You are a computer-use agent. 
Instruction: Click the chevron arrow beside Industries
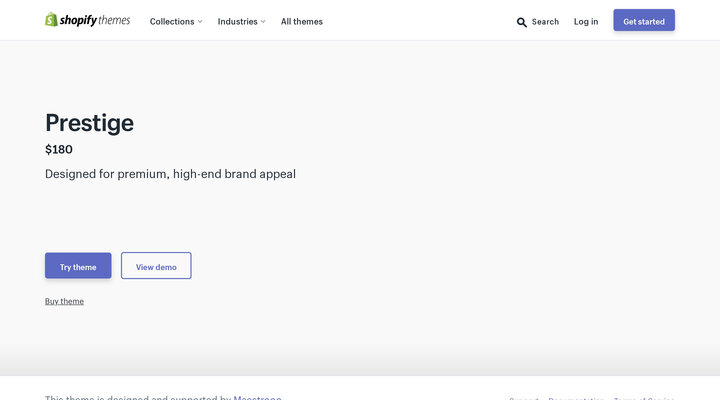263,22
